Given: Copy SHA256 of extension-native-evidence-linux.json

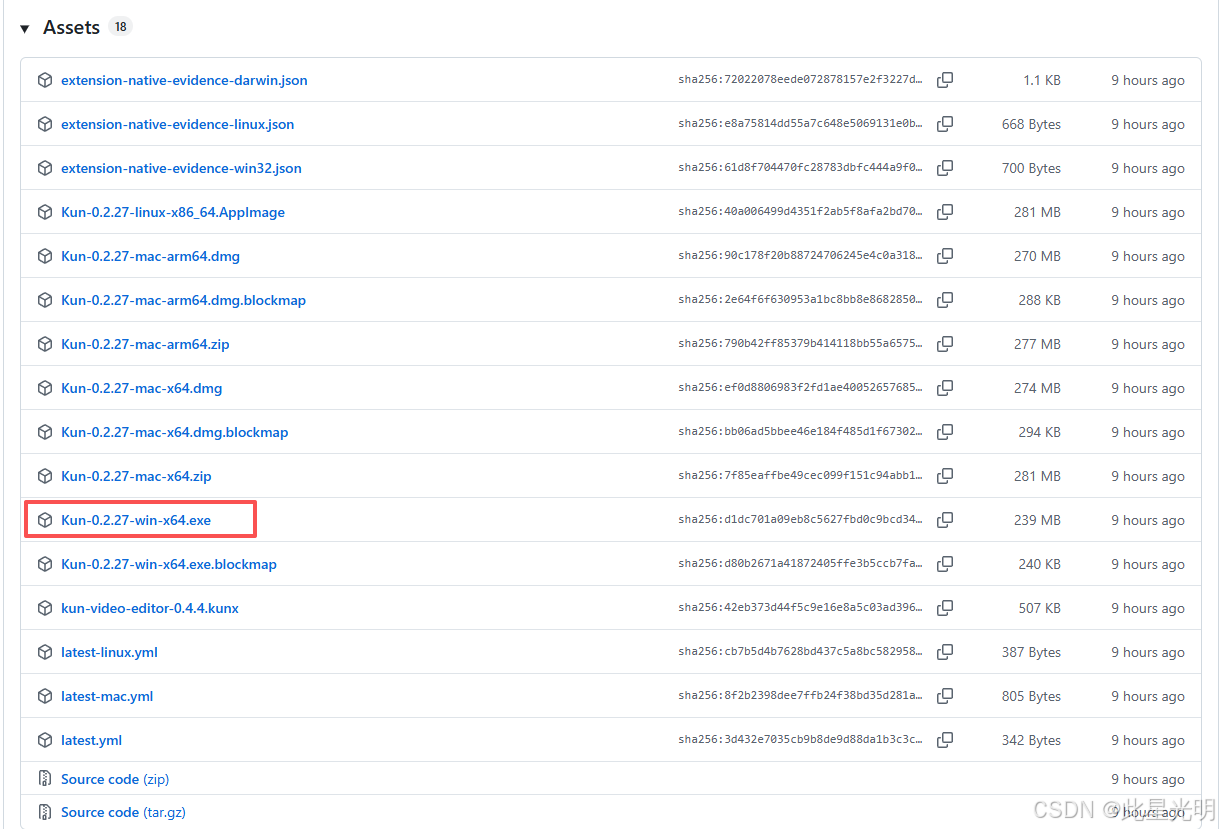Looking at the screenshot, I should (945, 124).
